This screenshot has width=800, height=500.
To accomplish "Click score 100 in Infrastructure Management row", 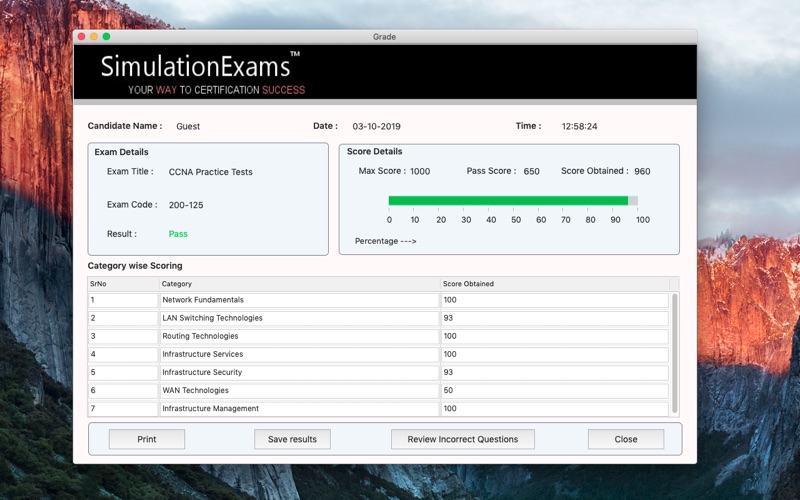I will point(555,409).
